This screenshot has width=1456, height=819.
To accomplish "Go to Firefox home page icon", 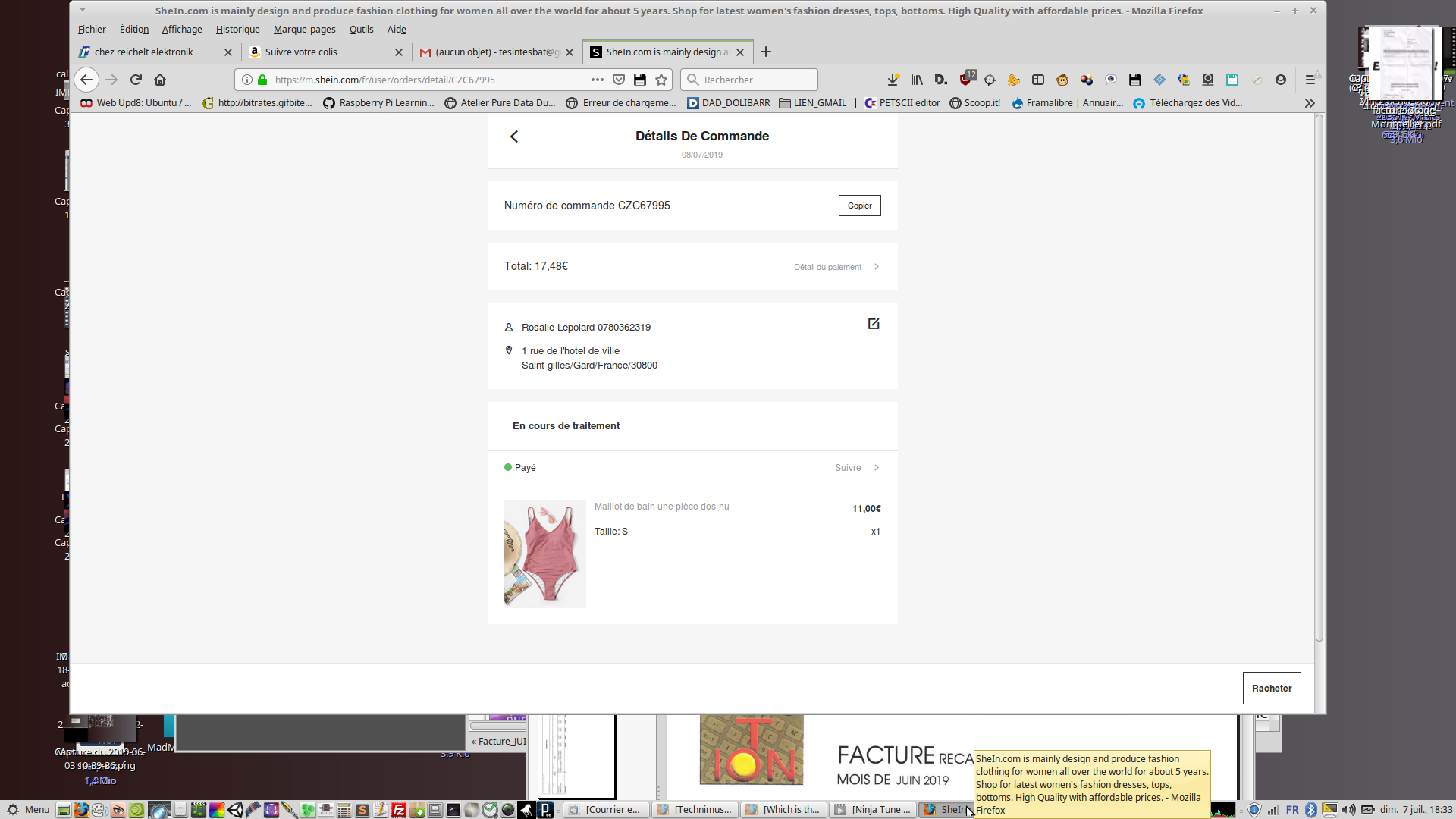I will click(x=160, y=80).
